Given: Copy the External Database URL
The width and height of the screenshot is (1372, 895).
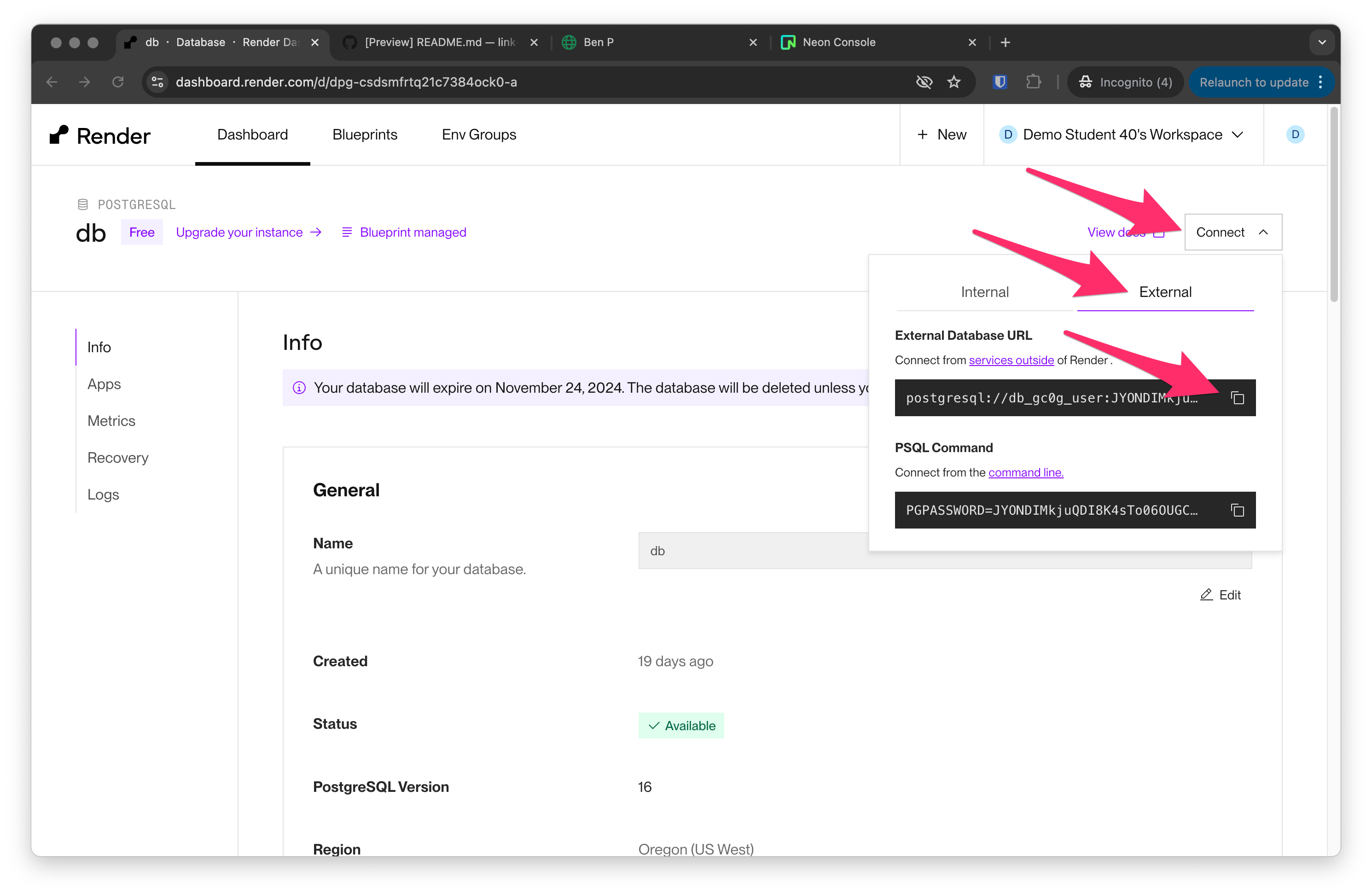Looking at the screenshot, I should [1237, 398].
